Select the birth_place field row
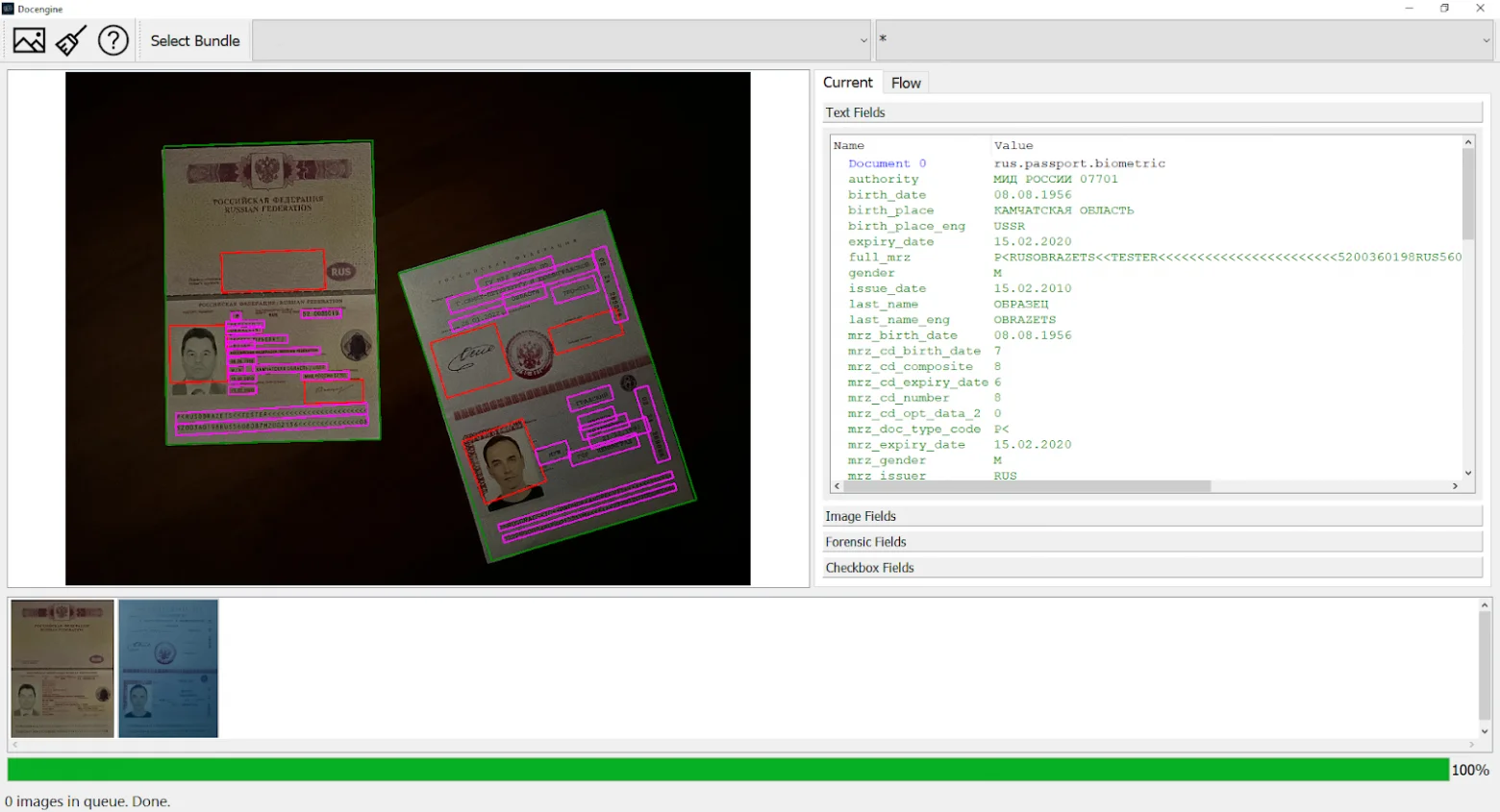This screenshot has width=1500, height=812. [1146, 210]
